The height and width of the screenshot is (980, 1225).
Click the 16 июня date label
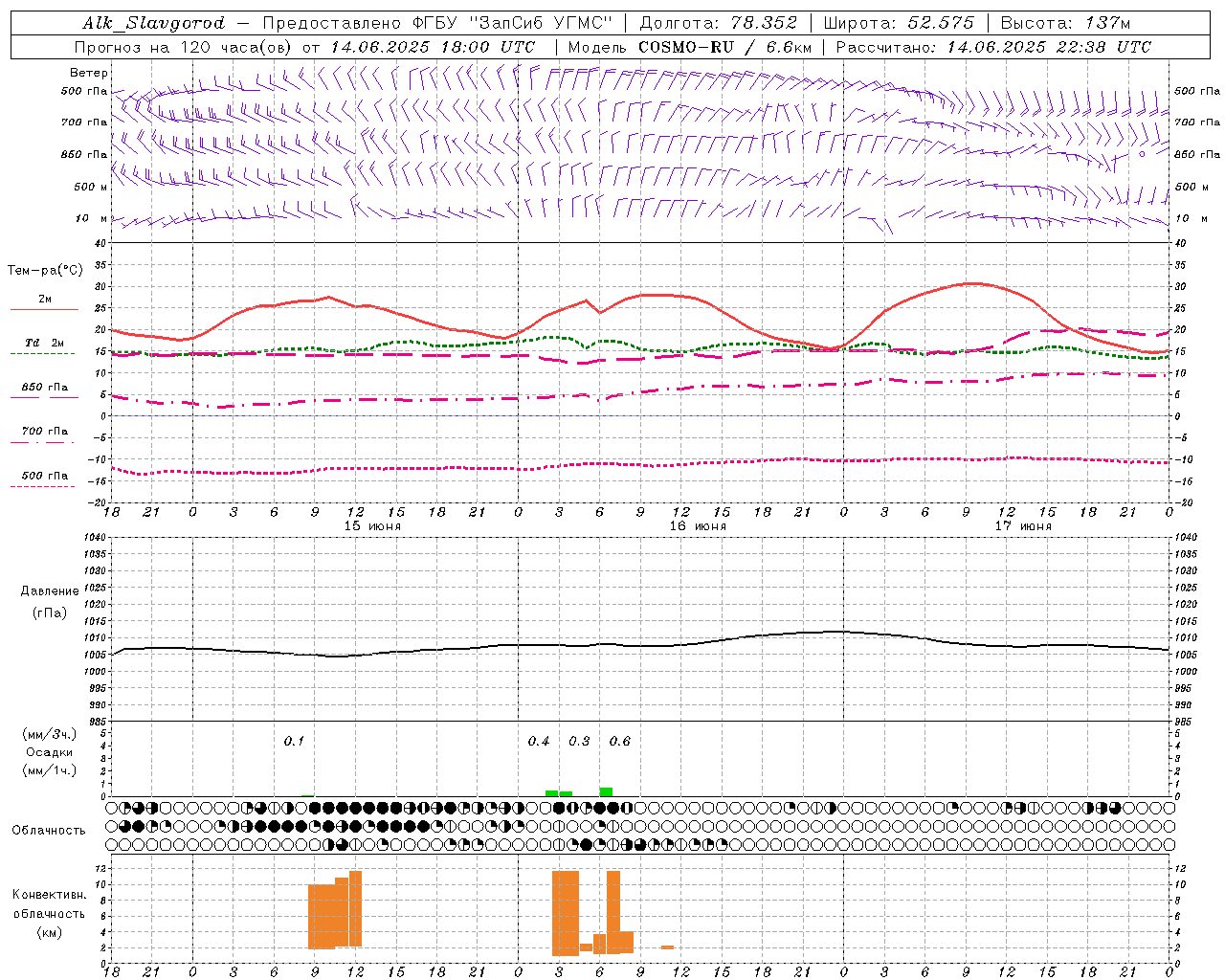pyautogui.click(x=698, y=526)
